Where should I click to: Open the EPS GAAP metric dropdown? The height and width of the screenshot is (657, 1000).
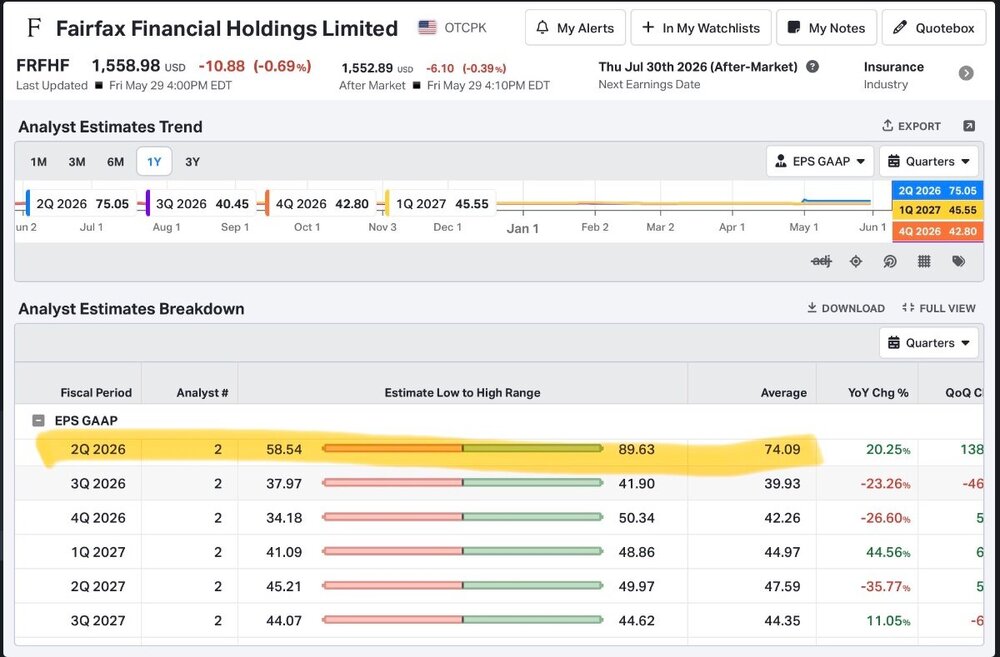[820, 161]
